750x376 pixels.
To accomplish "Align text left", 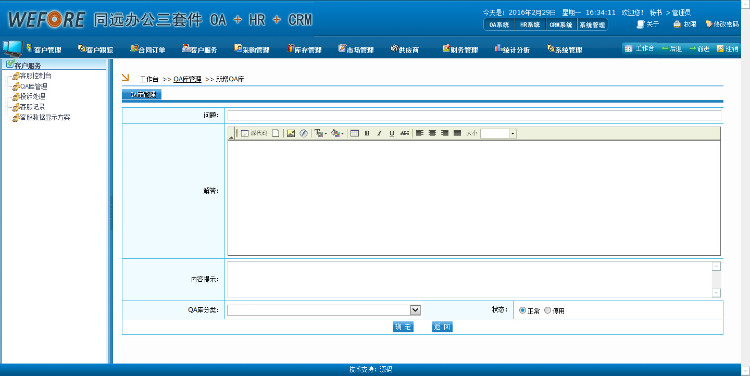I will tap(419, 133).
